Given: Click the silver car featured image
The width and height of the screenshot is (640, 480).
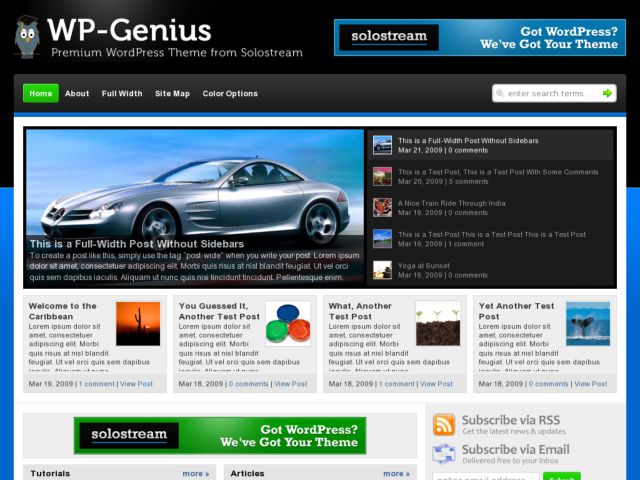Looking at the screenshot, I should coord(195,208).
